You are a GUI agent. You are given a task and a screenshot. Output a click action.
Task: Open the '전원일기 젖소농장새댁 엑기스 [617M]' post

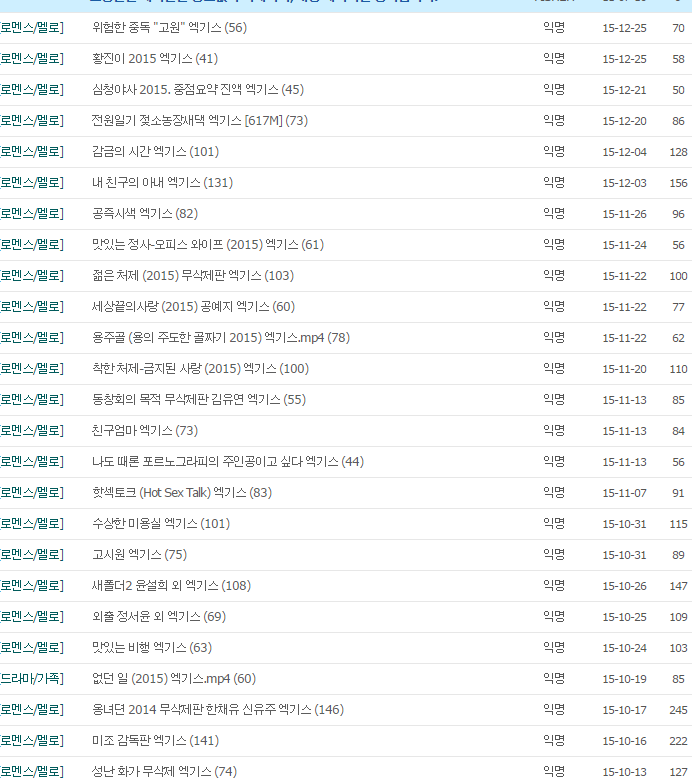point(188,121)
